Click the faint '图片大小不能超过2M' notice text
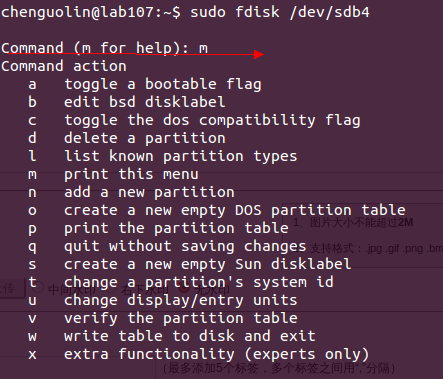Viewport: 443px width, 379px height. (x=362, y=222)
